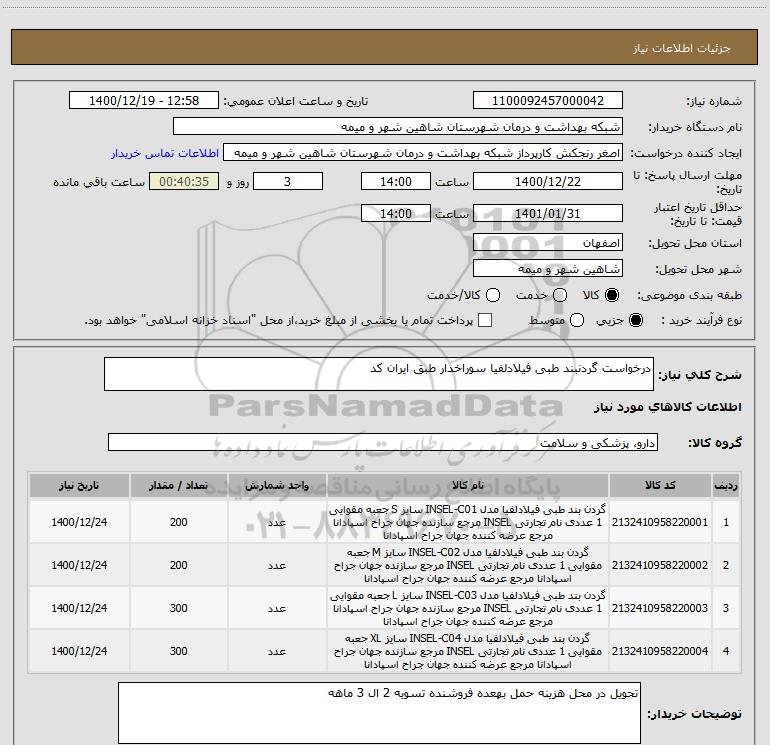Click the goods group field دارو، پزشکی و سلامت
This screenshot has width=770, height=745.
click(383, 442)
